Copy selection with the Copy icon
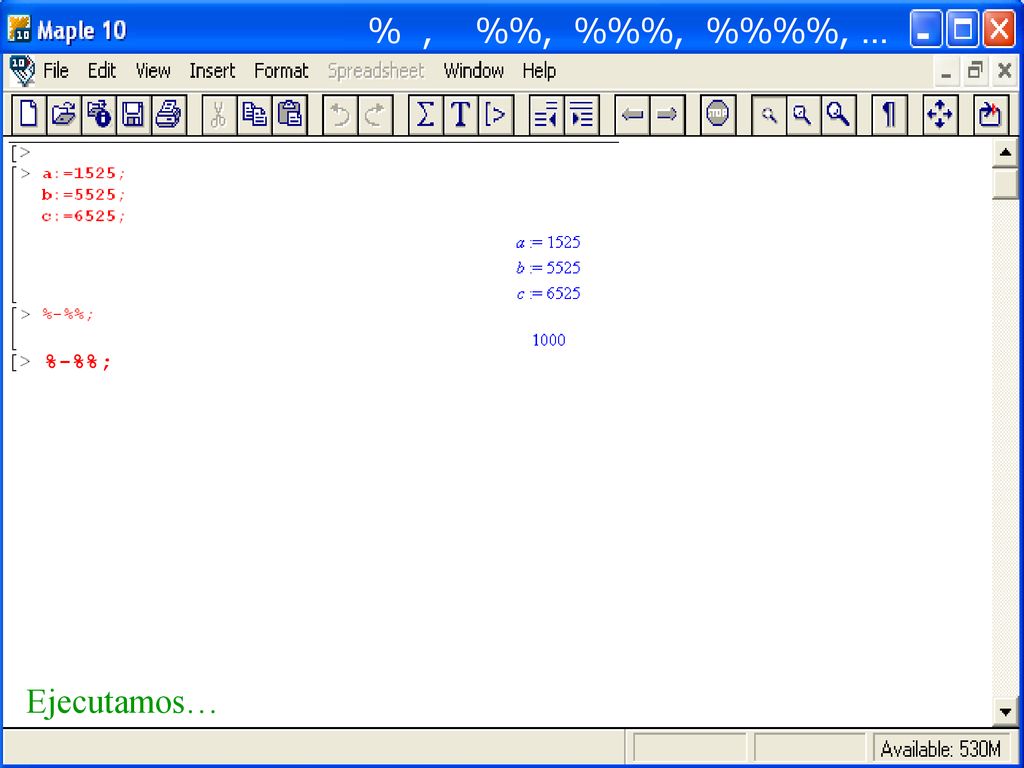Viewport: 1024px width, 768px height. tap(254, 115)
